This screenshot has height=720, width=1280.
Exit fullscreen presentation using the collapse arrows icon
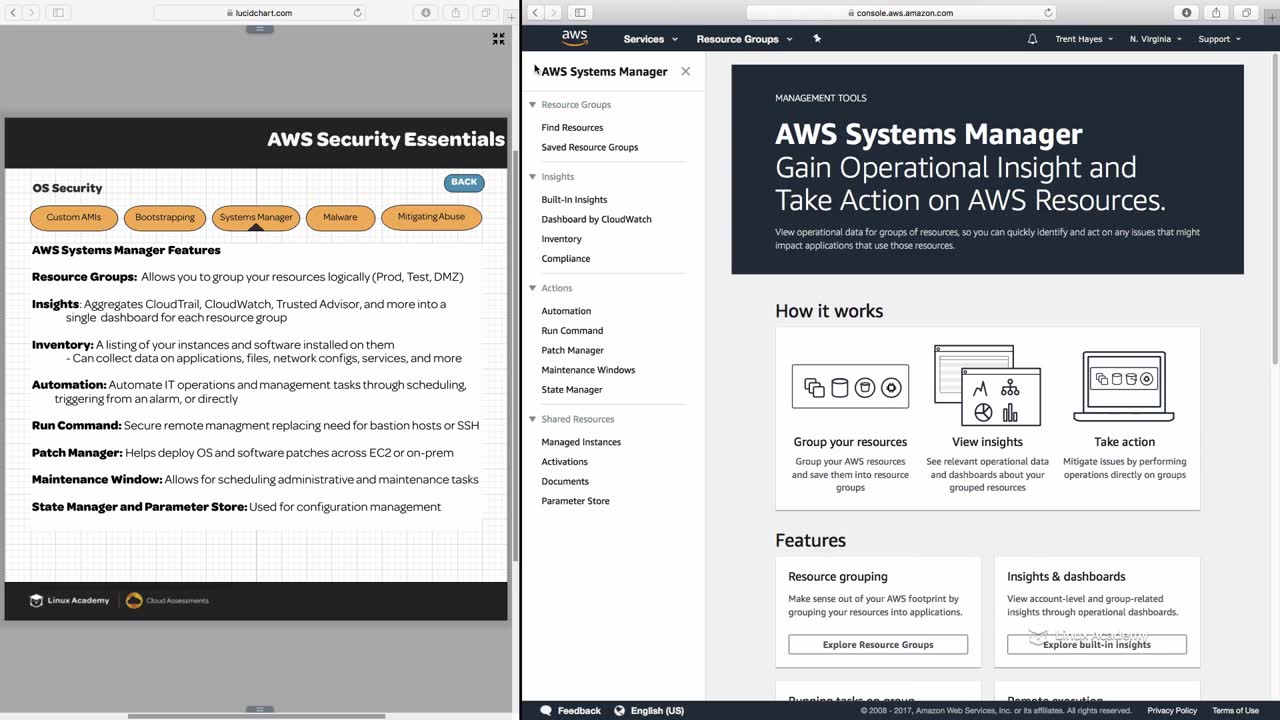coord(498,39)
